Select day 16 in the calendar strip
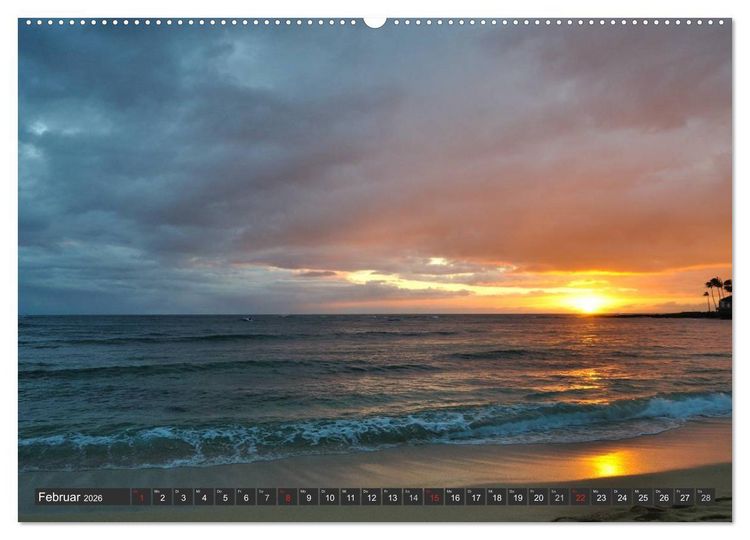 coord(455,497)
